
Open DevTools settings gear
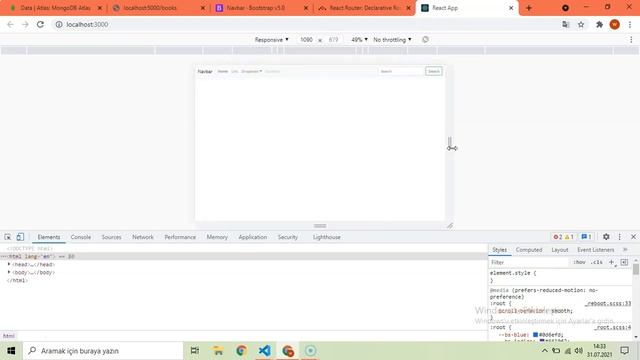[606, 237]
